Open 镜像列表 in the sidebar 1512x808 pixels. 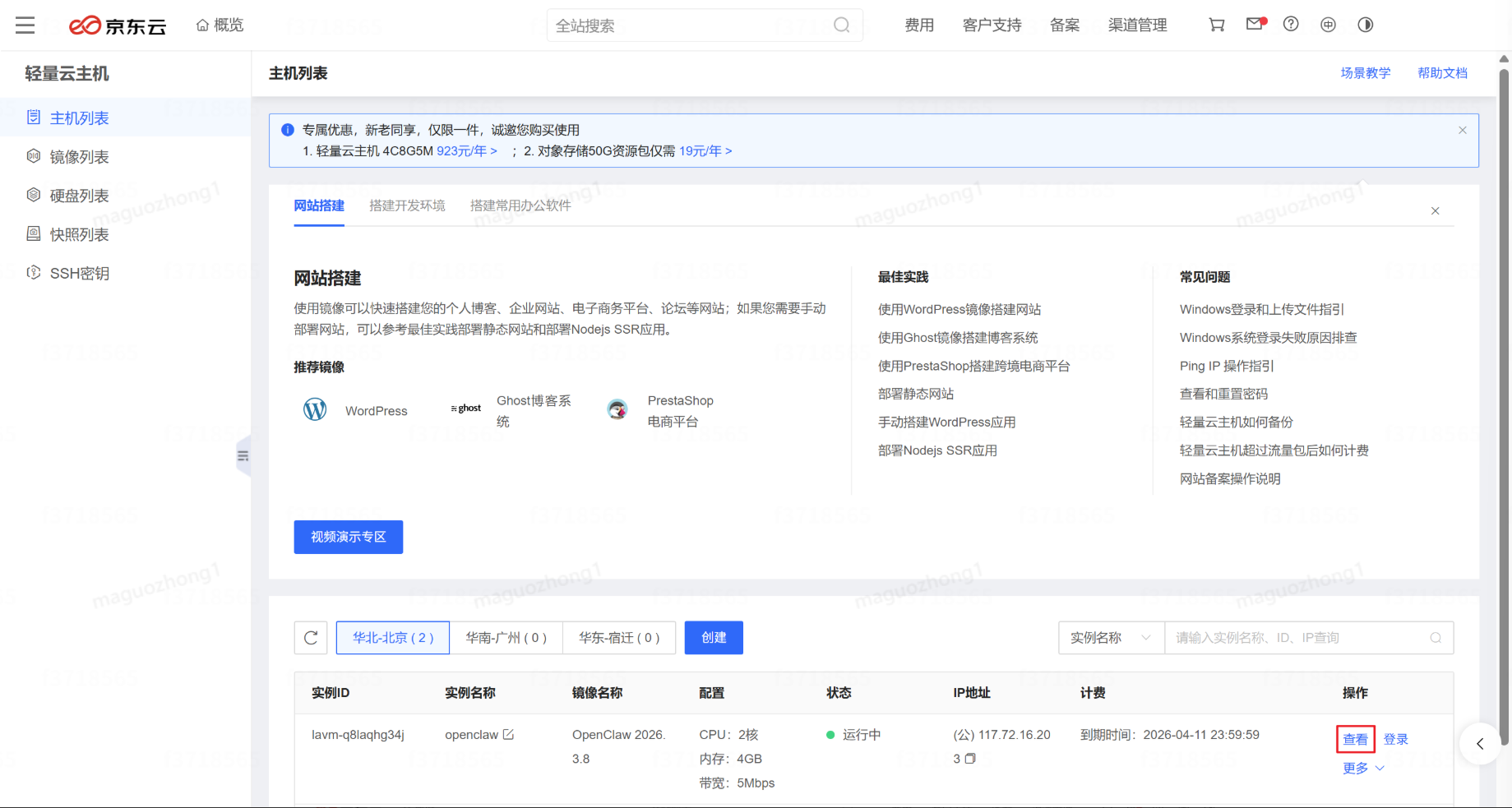(x=79, y=157)
